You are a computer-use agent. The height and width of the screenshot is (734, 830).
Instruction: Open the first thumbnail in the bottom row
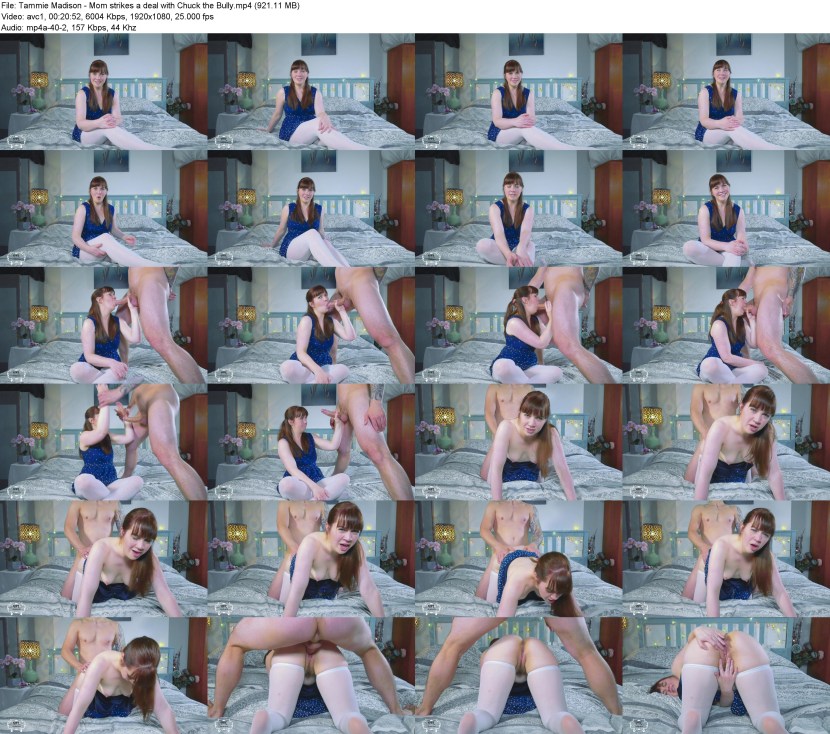click(104, 675)
